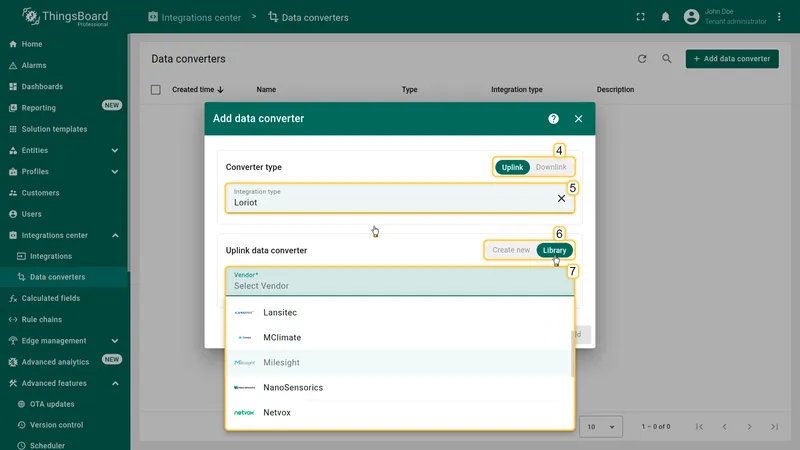Click the Select Vendor input field

[x=400, y=281]
